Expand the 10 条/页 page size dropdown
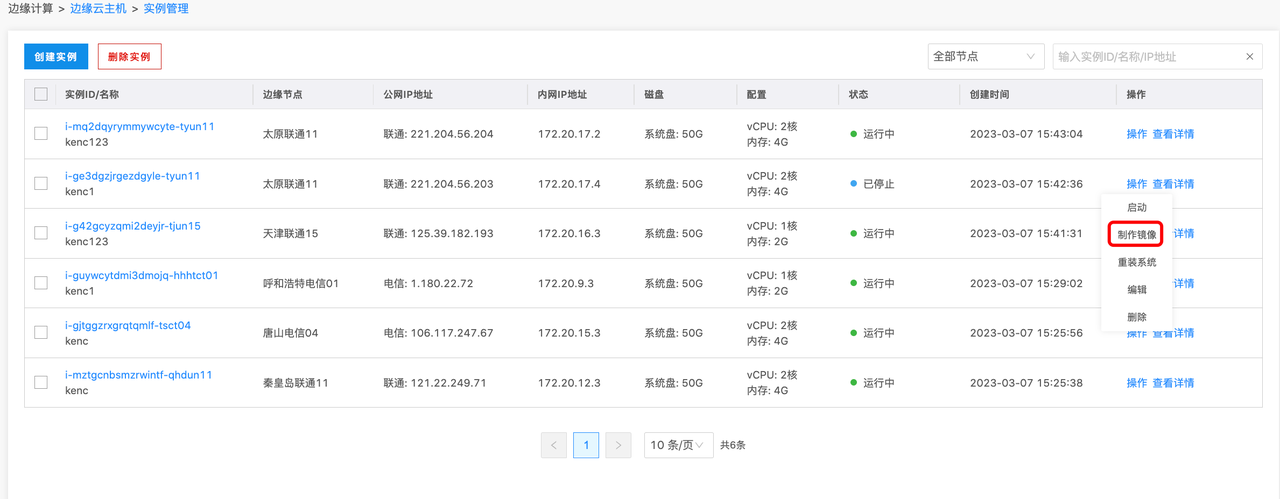 tap(678, 445)
